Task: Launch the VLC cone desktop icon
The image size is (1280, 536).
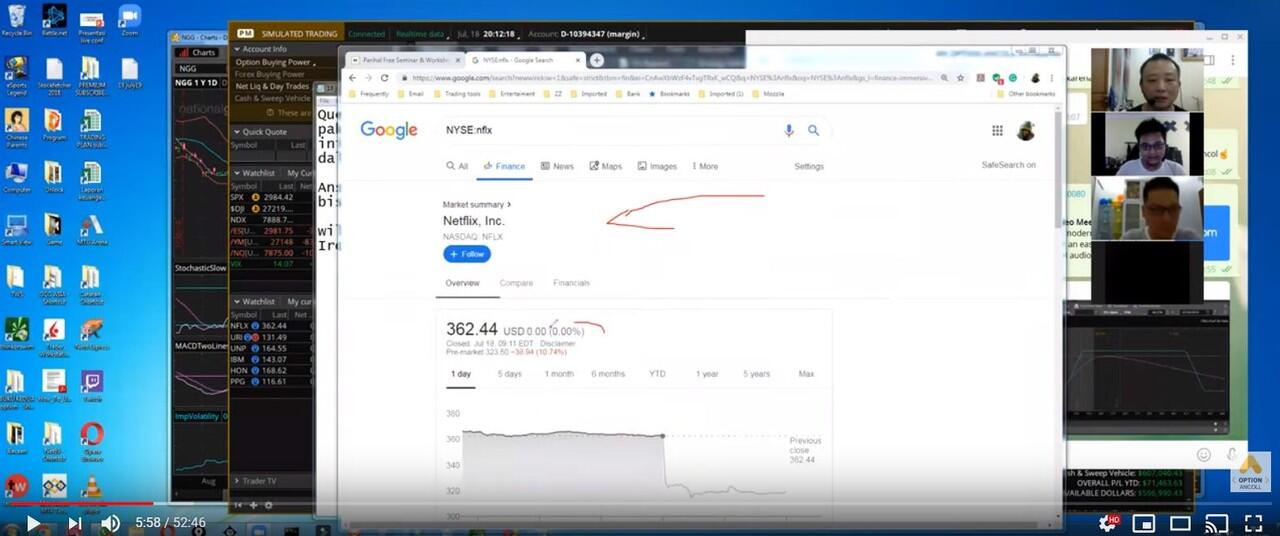Action: (x=91, y=490)
